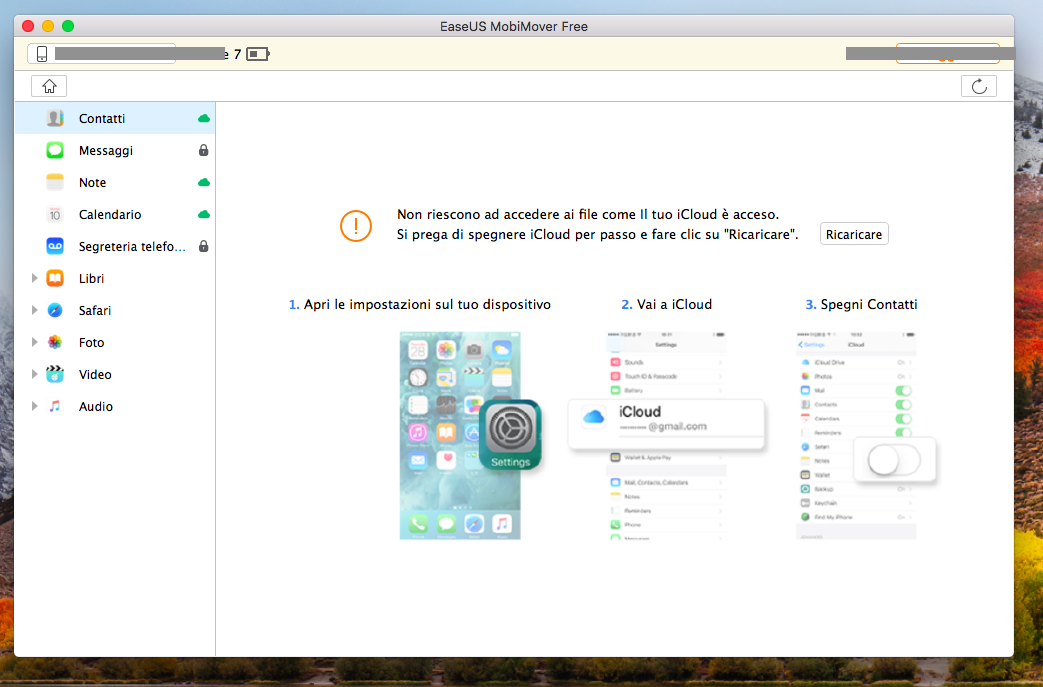Image resolution: width=1043 pixels, height=687 pixels.
Task: Click the Messaggi speech bubble icon
Action: (55, 151)
